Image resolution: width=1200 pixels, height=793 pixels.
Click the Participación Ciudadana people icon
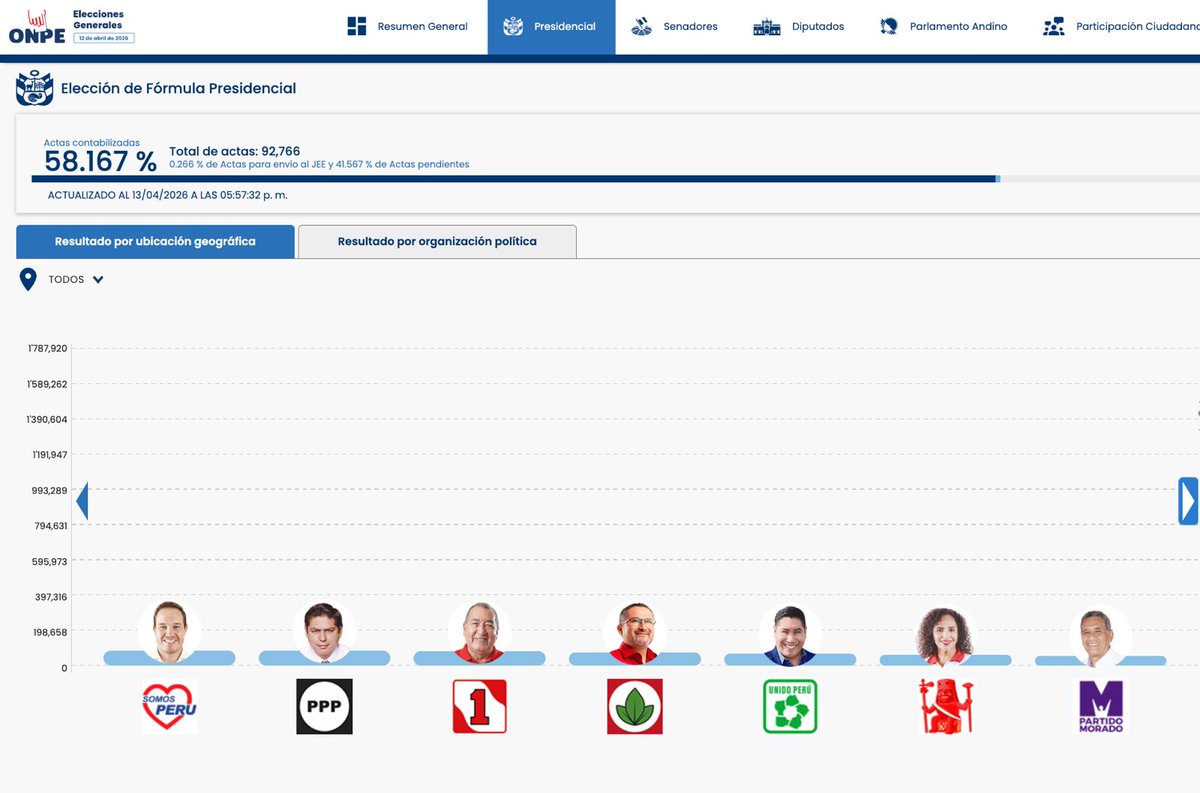[1053, 25]
